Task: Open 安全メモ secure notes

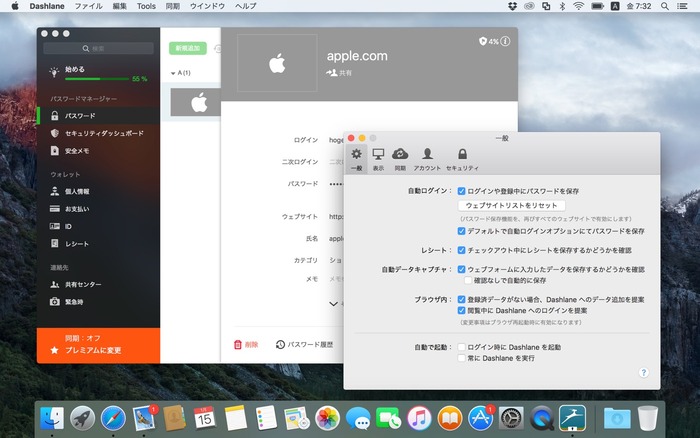Action: click(98, 151)
